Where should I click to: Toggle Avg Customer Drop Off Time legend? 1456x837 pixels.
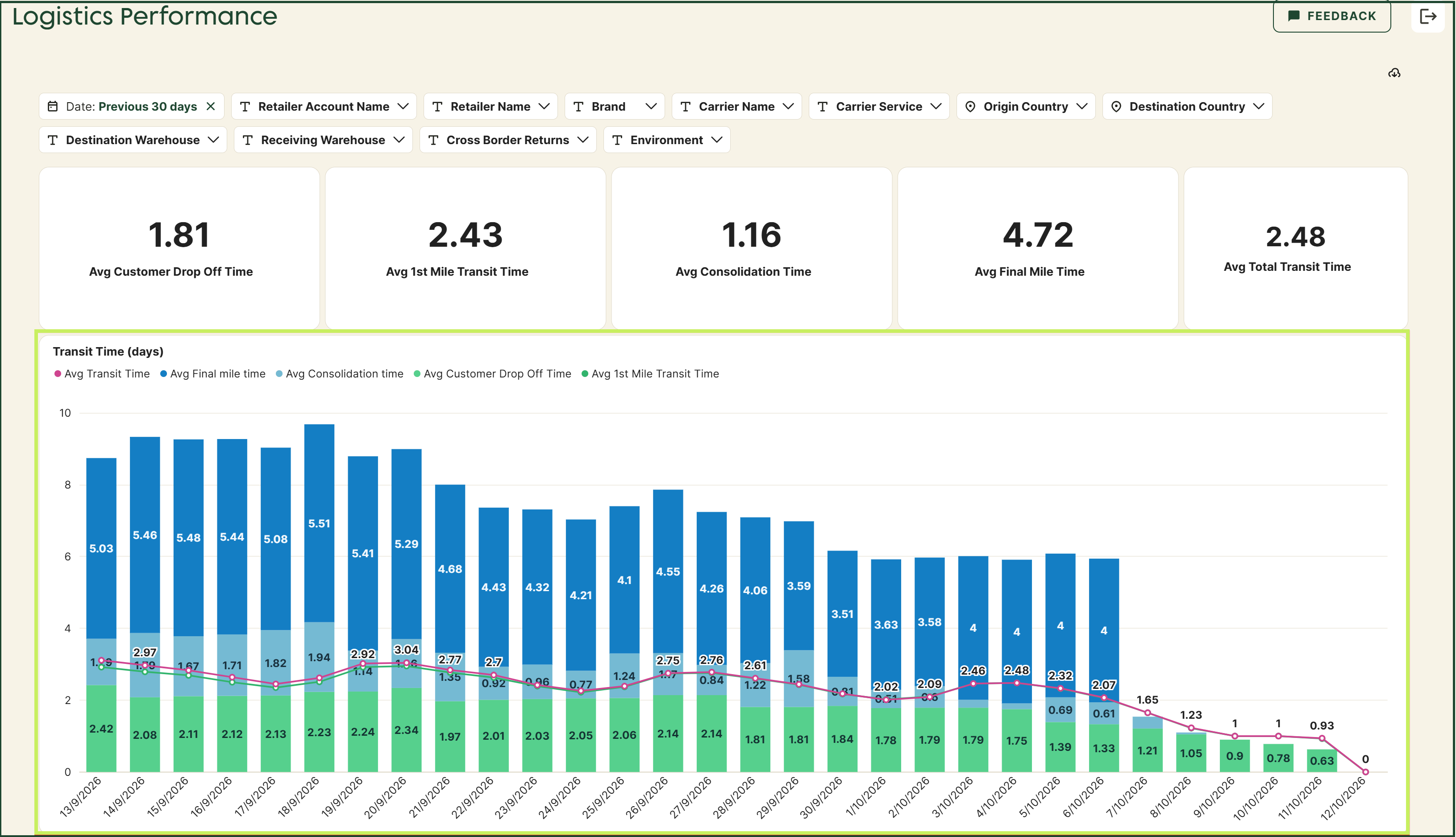point(492,374)
